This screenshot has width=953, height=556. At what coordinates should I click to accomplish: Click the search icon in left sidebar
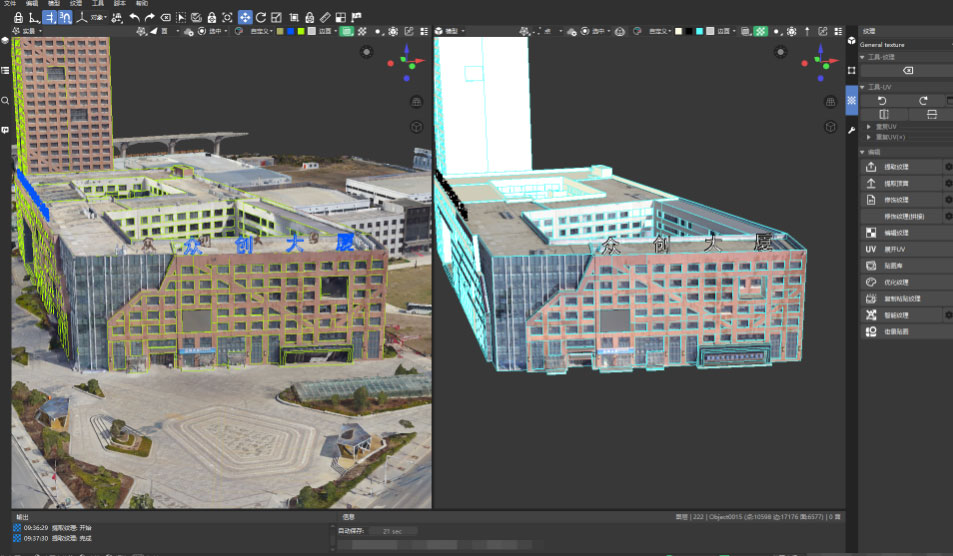(x=5, y=101)
